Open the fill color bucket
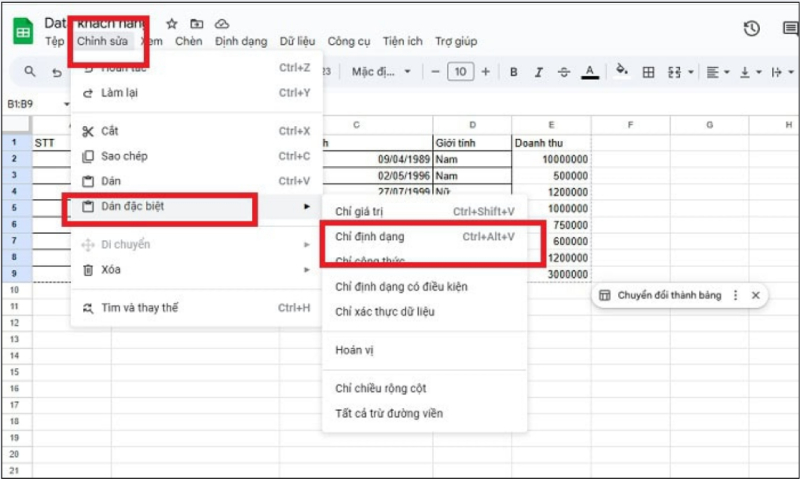 click(x=621, y=70)
